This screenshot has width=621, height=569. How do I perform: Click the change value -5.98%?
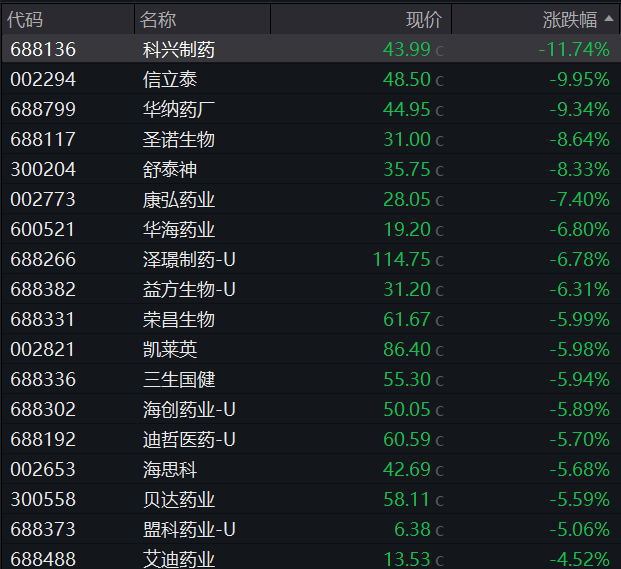[x=579, y=350]
